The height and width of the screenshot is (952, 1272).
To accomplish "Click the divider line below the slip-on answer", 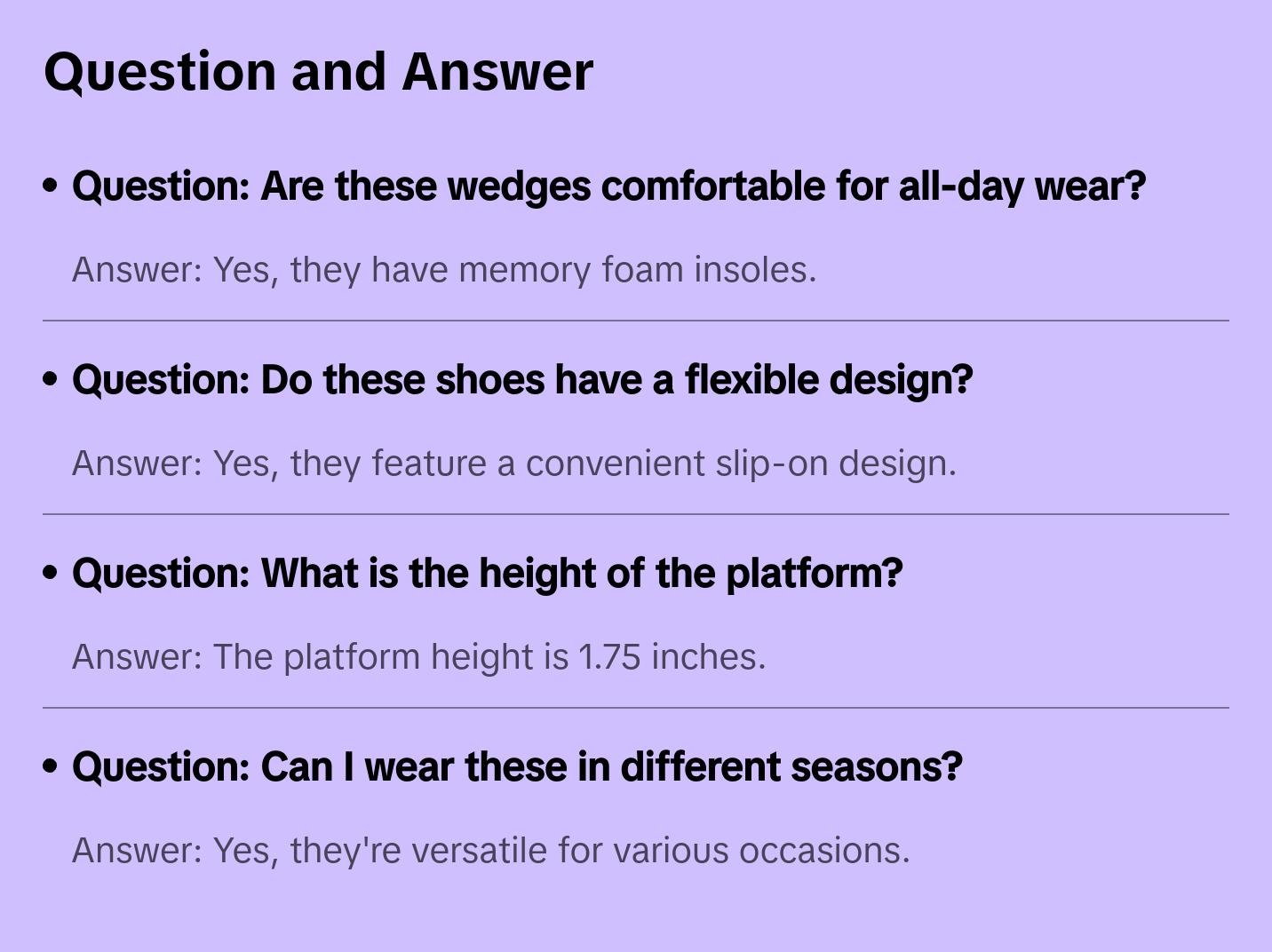I will point(636,514).
